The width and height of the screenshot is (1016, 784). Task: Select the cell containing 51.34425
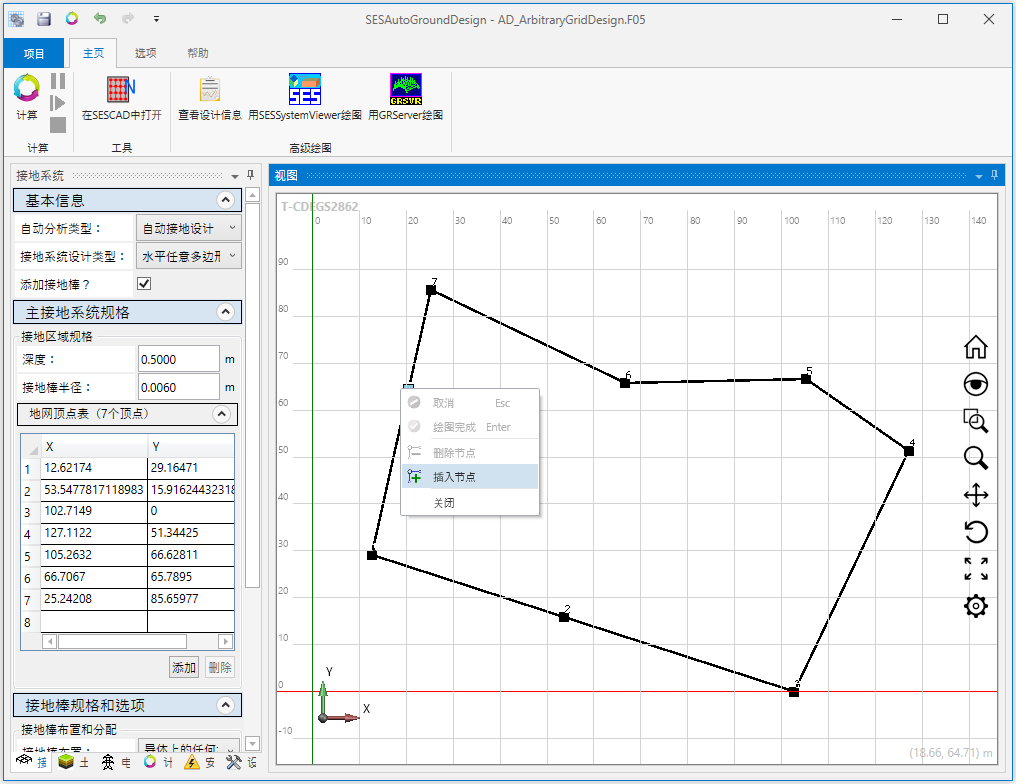coord(190,533)
